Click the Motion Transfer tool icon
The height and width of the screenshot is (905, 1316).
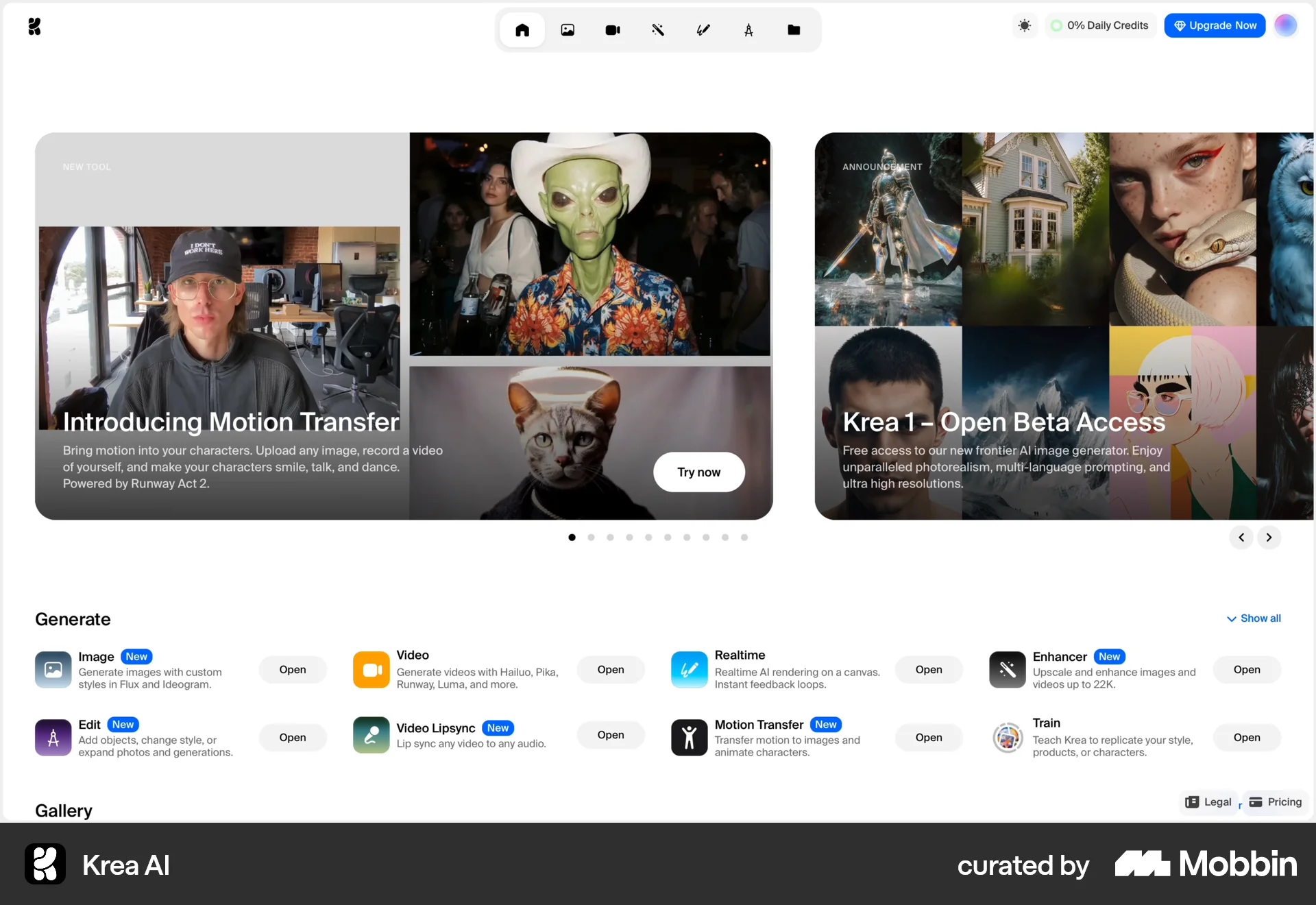tap(689, 737)
